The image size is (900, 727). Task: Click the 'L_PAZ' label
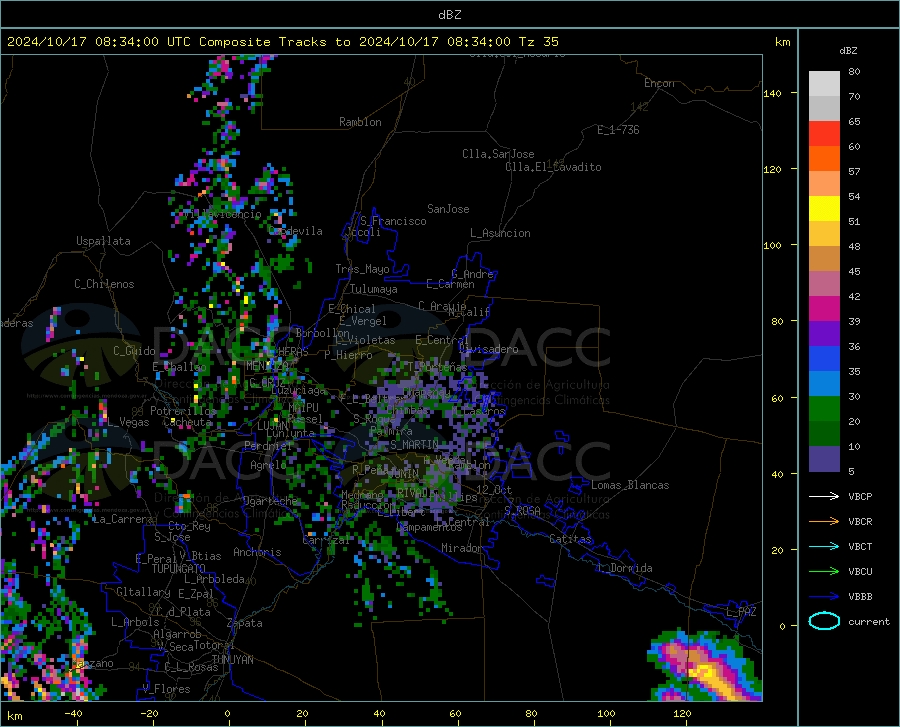(x=741, y=612)
